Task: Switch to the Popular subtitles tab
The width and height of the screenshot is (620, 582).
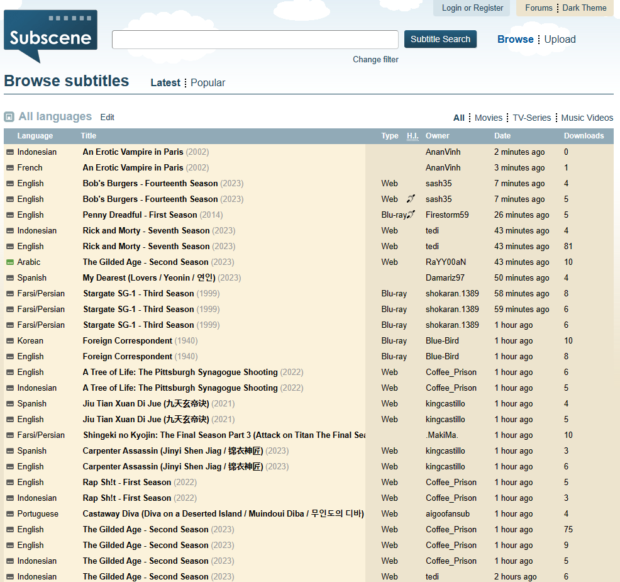Action: [x=208, y=83]
